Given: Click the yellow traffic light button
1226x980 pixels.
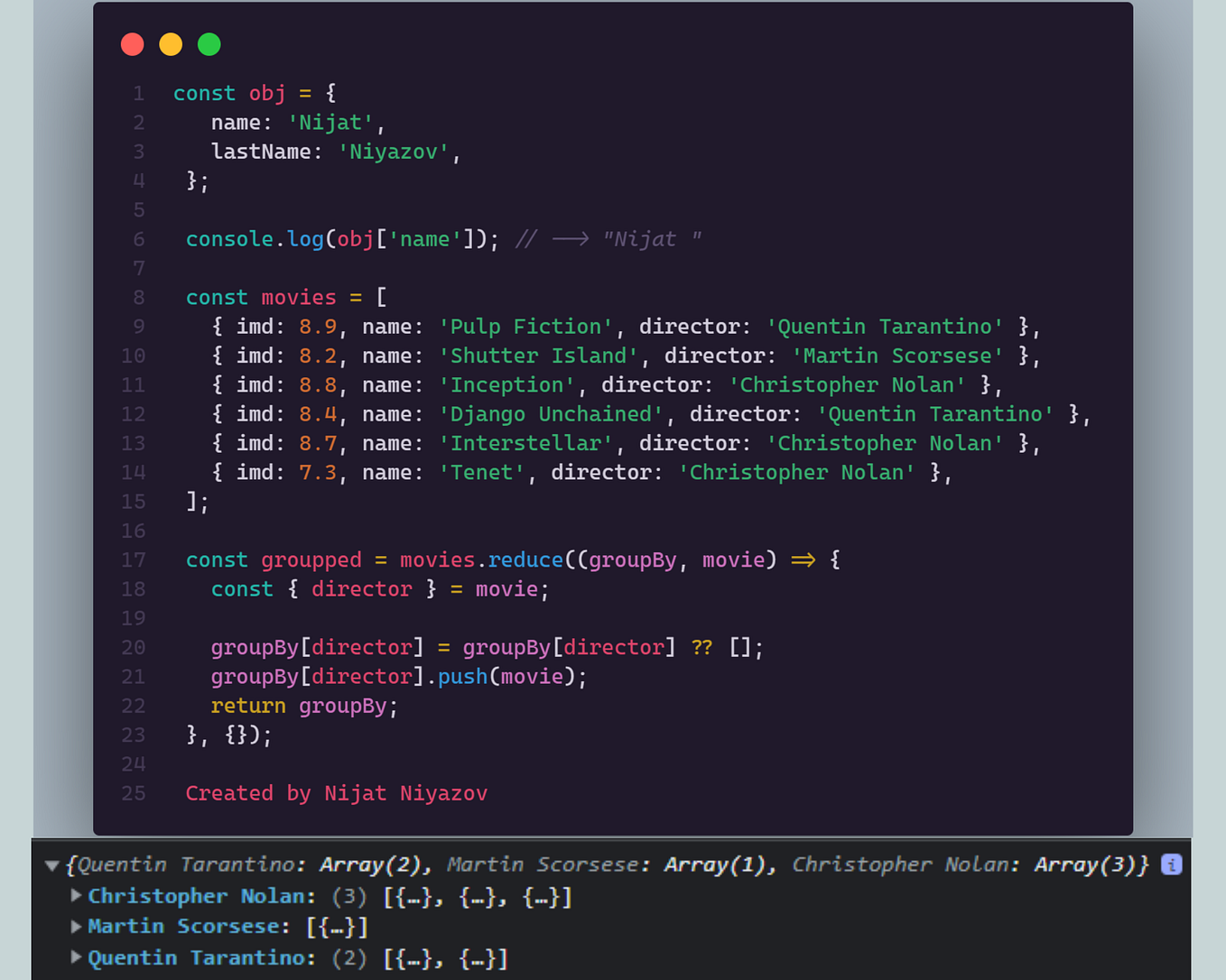Looking at the screenshot, I should coord(171,43).
